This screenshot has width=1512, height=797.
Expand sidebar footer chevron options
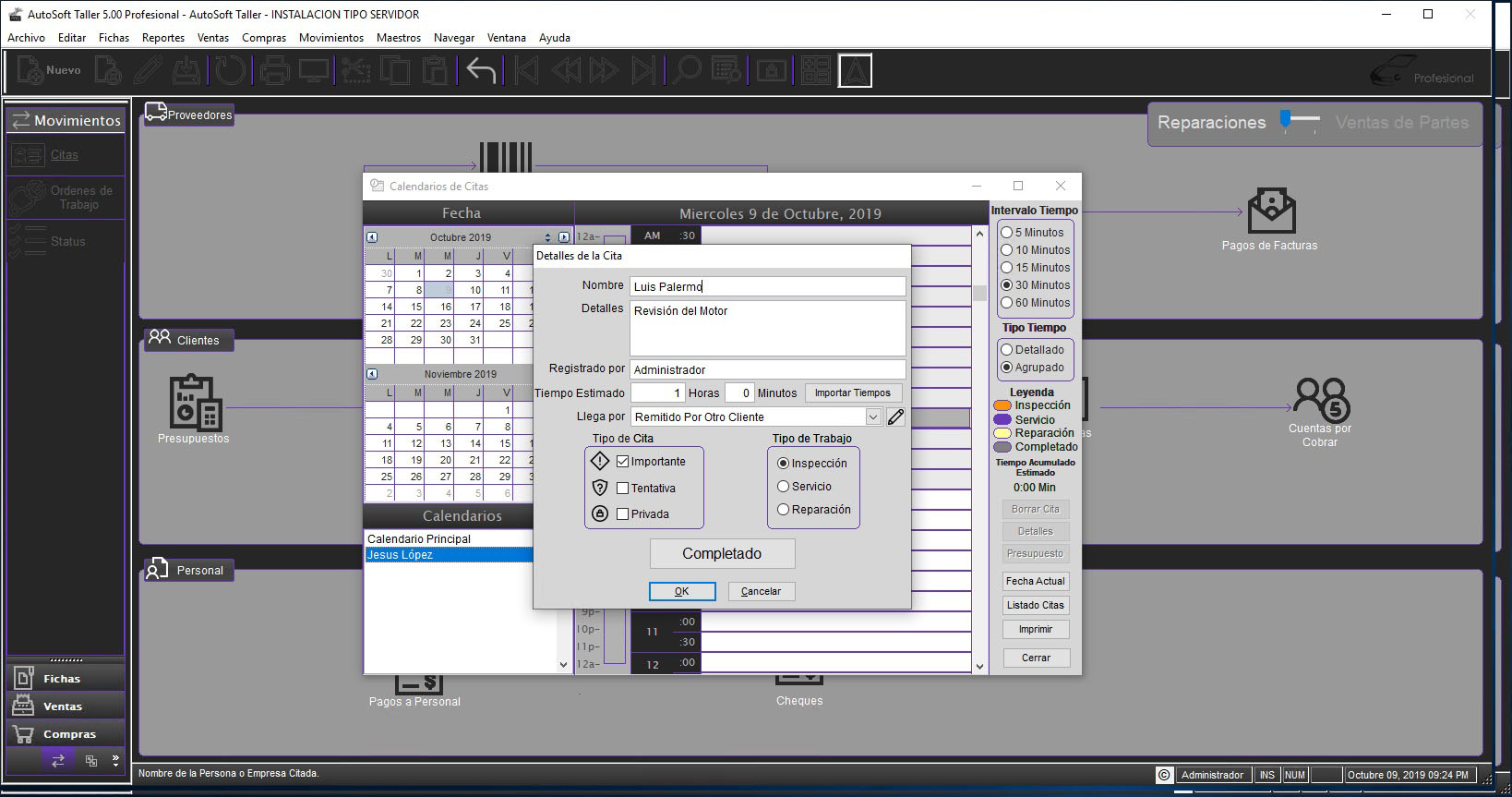coord(115,760)
